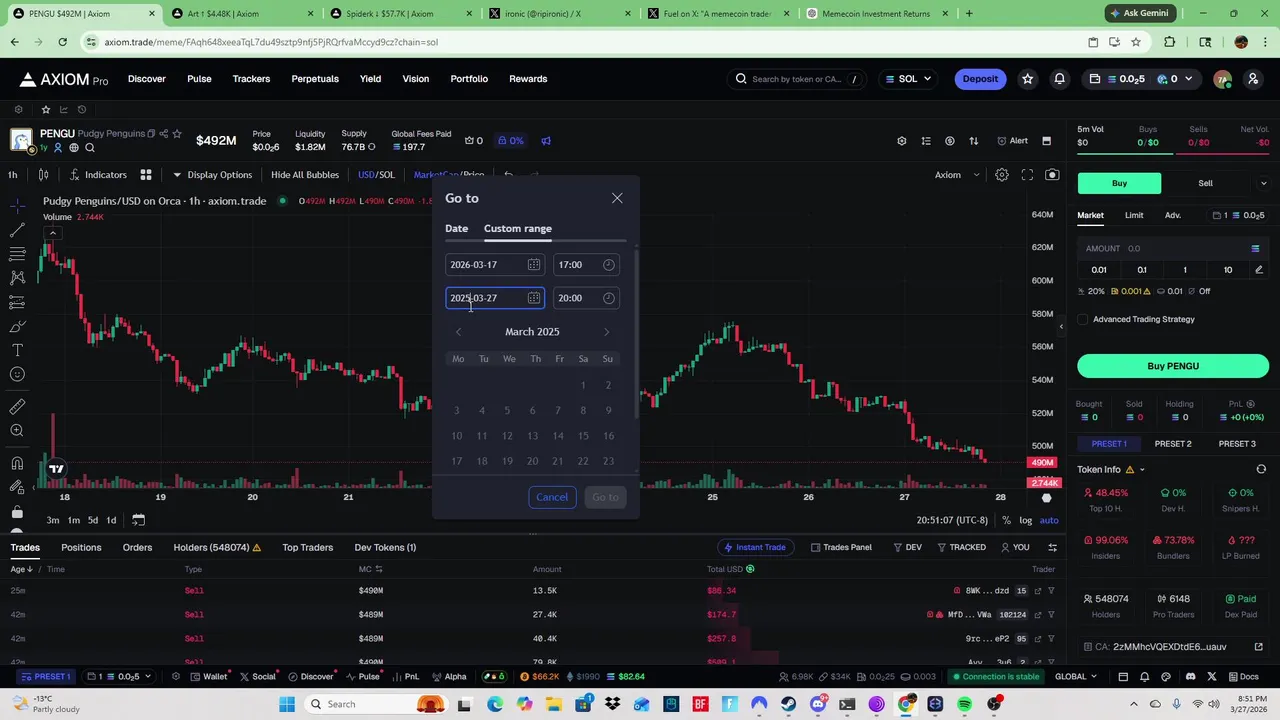Take a chart snapshot with camera
Image resolution: width=1280 pixels, height=720 pixels.
[x=1052, y=175]
